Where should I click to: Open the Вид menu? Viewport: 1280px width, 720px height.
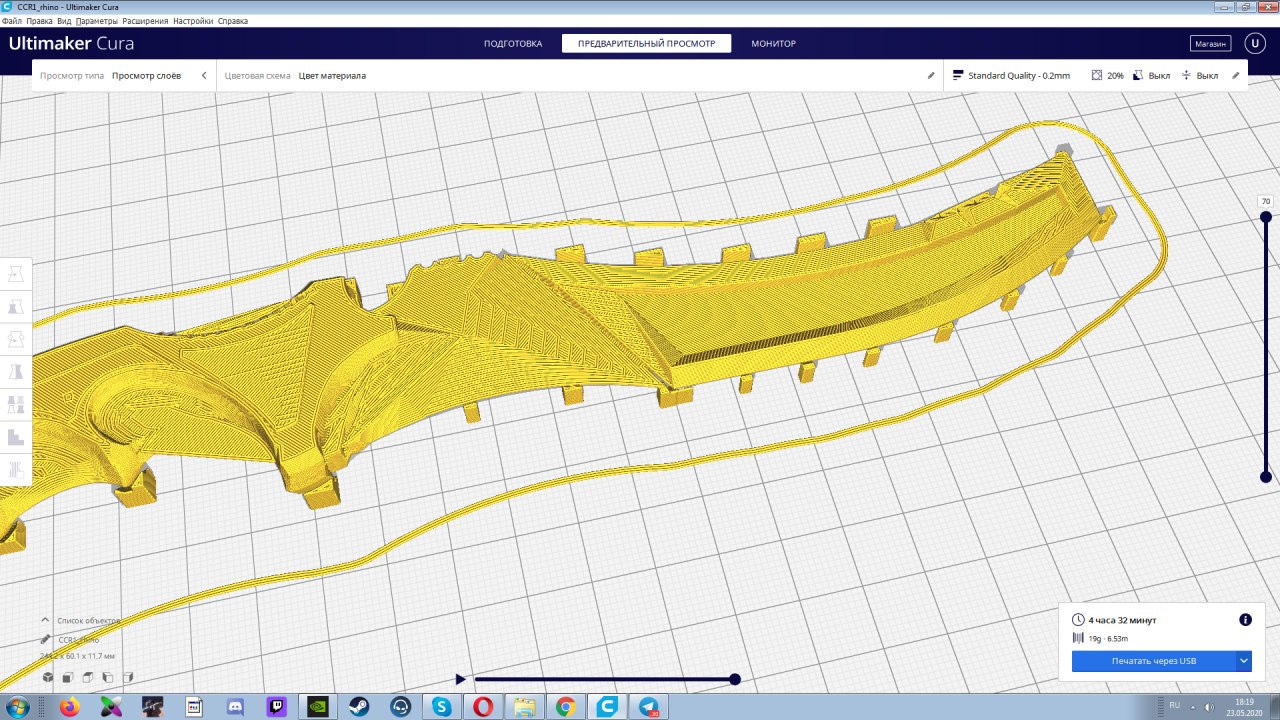pyautogui.click(x=64, y=20)
